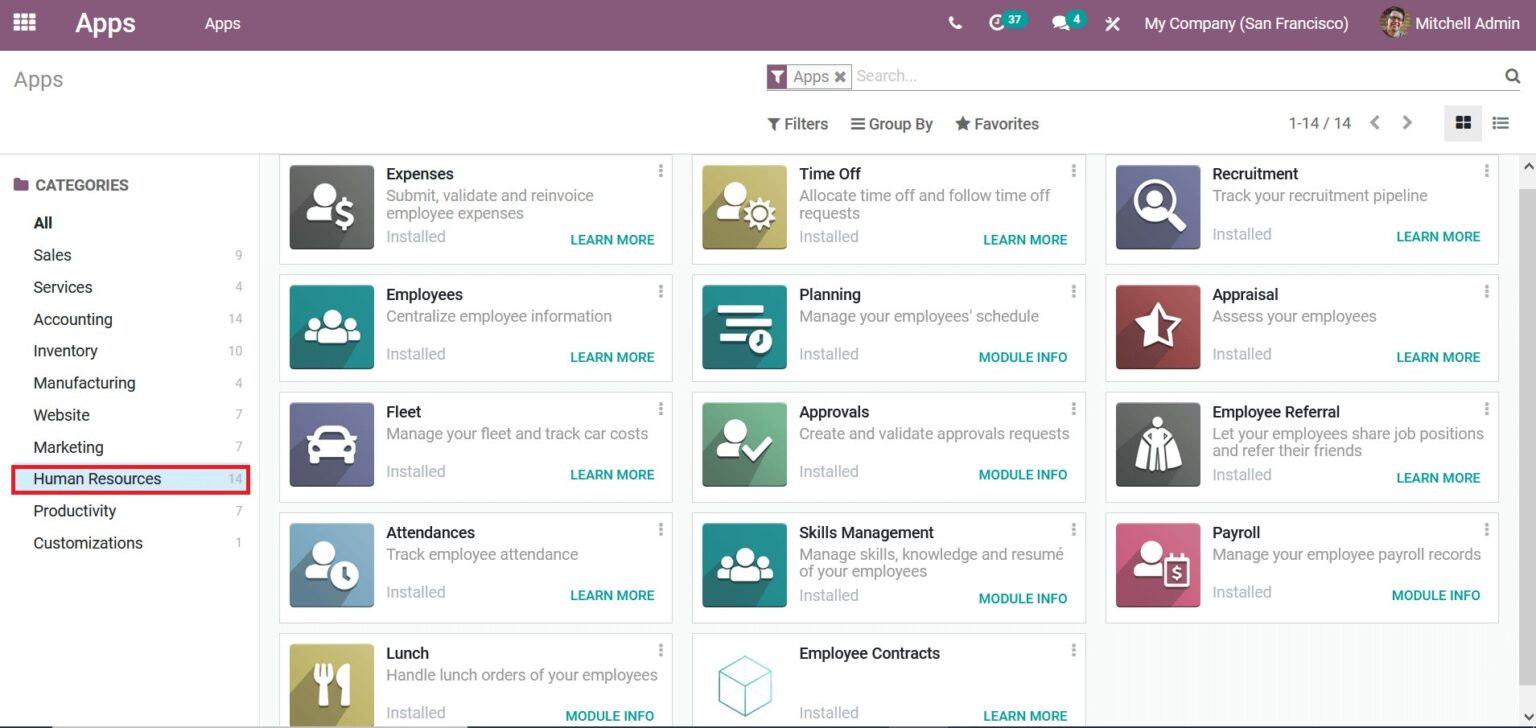
Task: Click the Expenses app icon
Action: (x=332, y=207)
